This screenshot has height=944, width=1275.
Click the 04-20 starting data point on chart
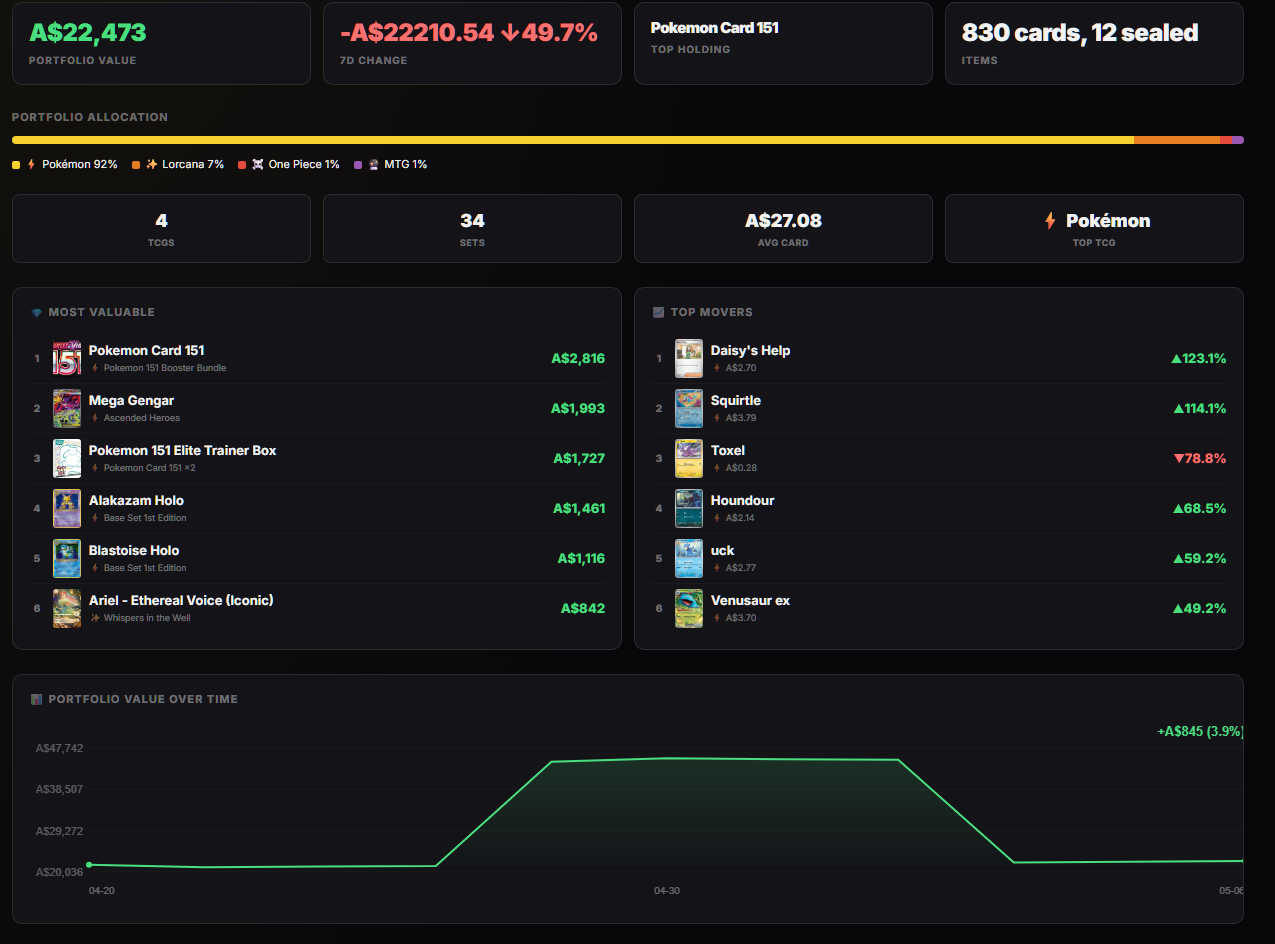point(89,864)
